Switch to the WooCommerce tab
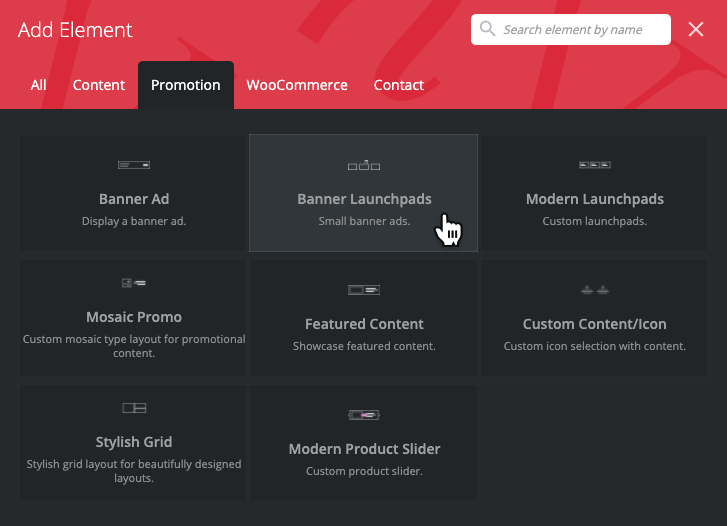Image resolution: width=727 pixels, height=526 pixels. coord(297,85)
